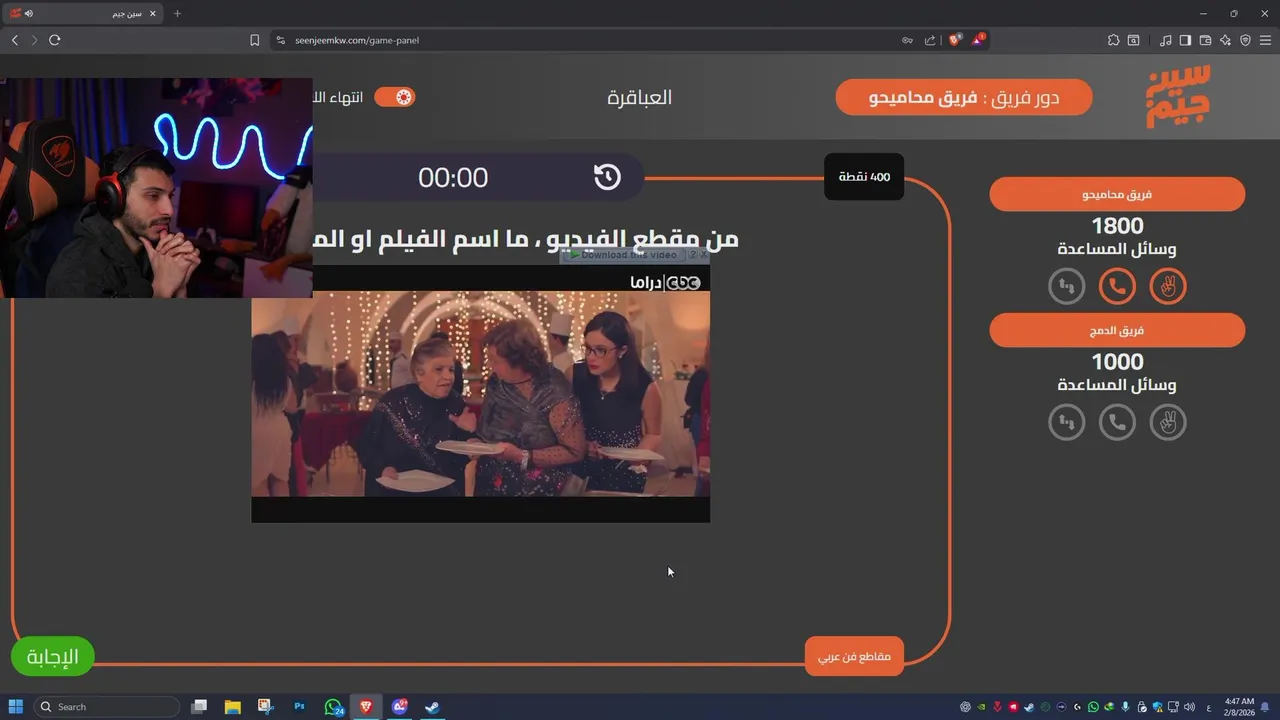Screen dimensions: 1280x720
Task: Mute the tab using speaker icon
Action: coord(28,13)
